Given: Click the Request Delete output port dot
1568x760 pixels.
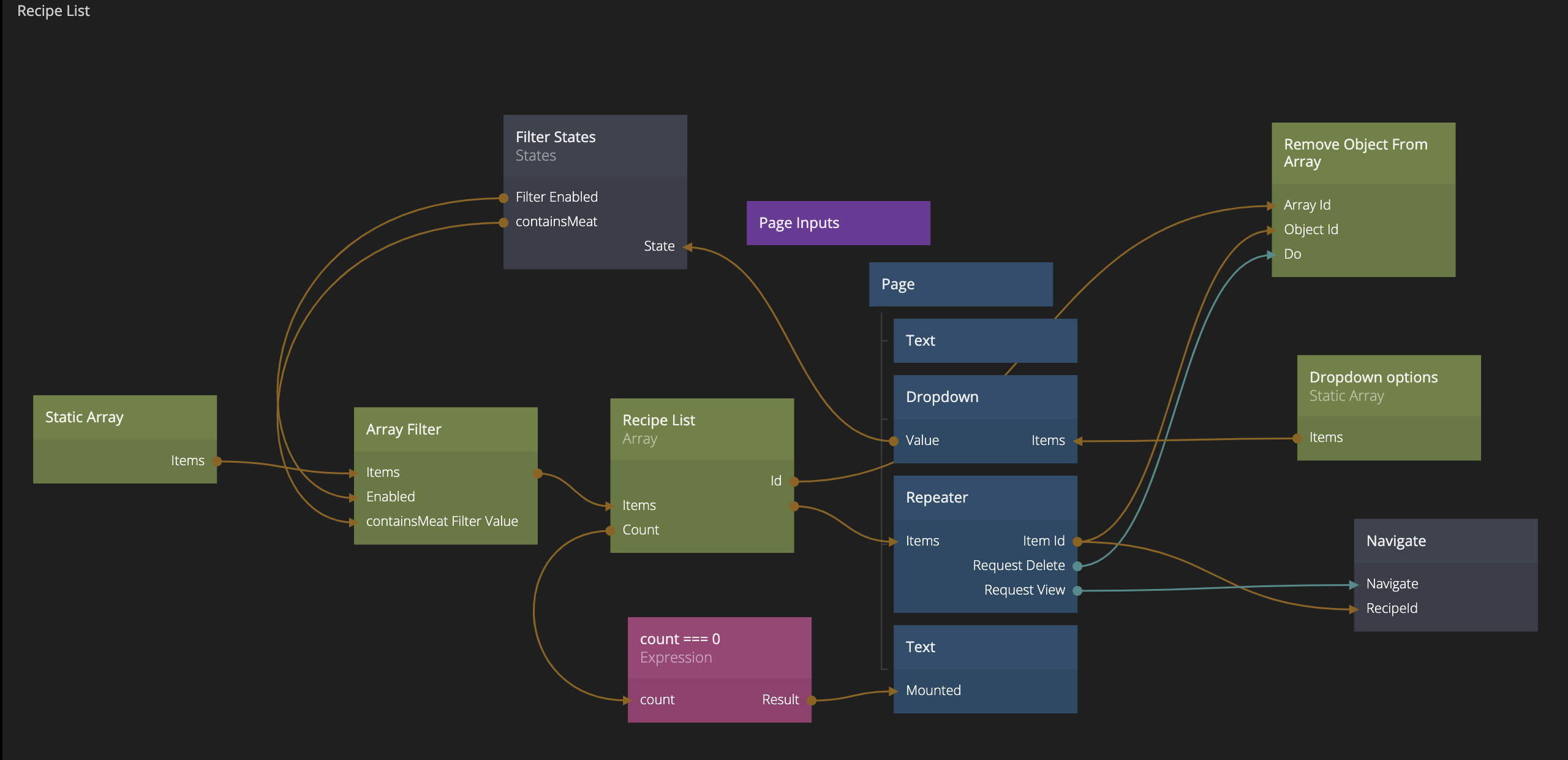Looking at the screenshot, I should [x=1077, y=566].
